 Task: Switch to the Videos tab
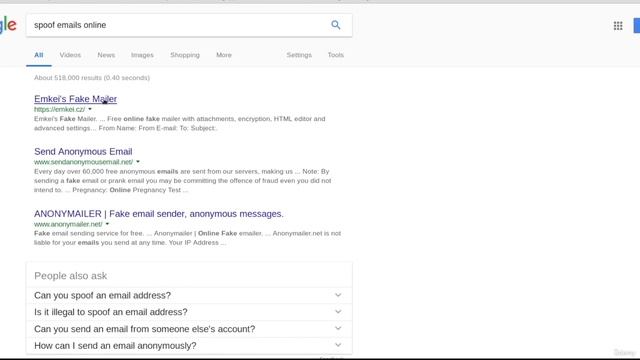tap(70, 55)
